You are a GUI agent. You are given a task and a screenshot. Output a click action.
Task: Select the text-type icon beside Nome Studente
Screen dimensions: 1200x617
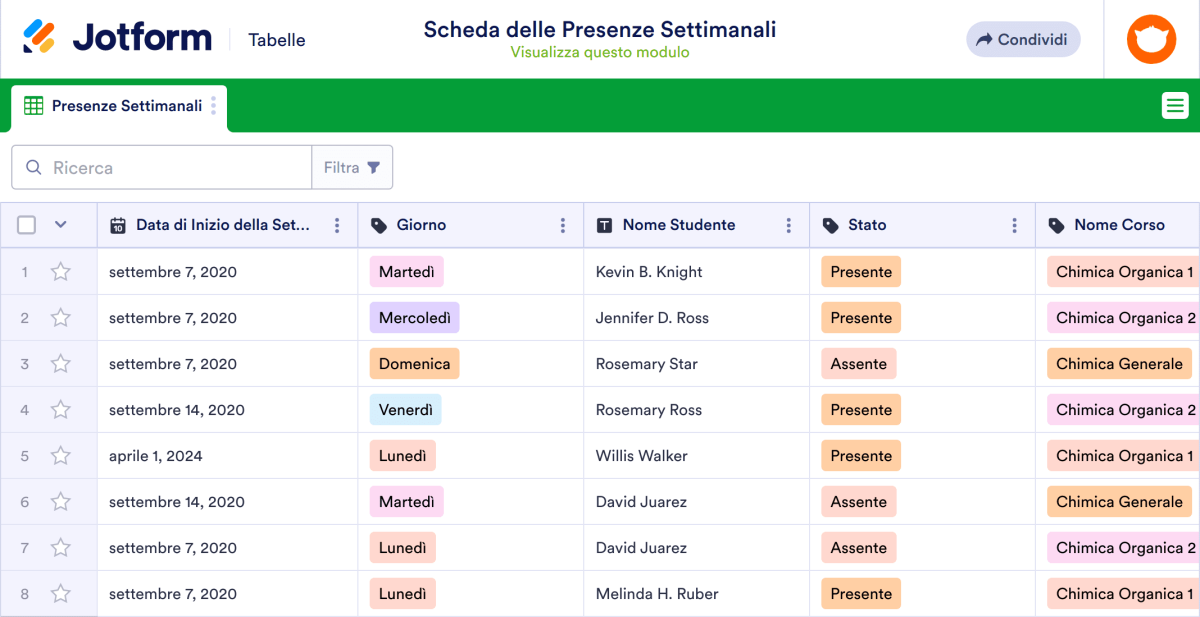click(605, 225)
